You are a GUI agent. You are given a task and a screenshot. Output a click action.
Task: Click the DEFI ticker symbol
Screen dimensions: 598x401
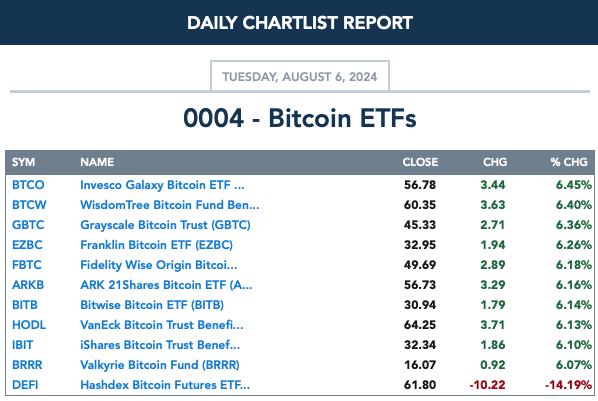click(25, 385)
